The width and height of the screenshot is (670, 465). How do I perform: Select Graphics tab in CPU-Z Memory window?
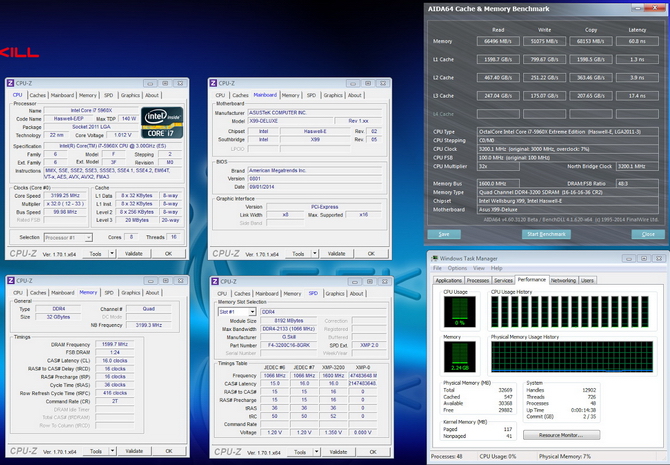[131, 293]
